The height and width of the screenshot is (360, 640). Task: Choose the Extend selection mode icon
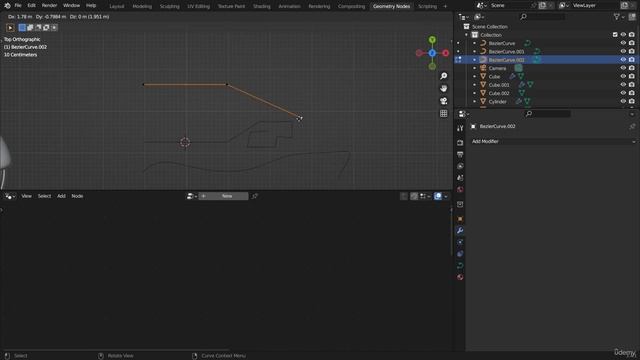[30, 27]
